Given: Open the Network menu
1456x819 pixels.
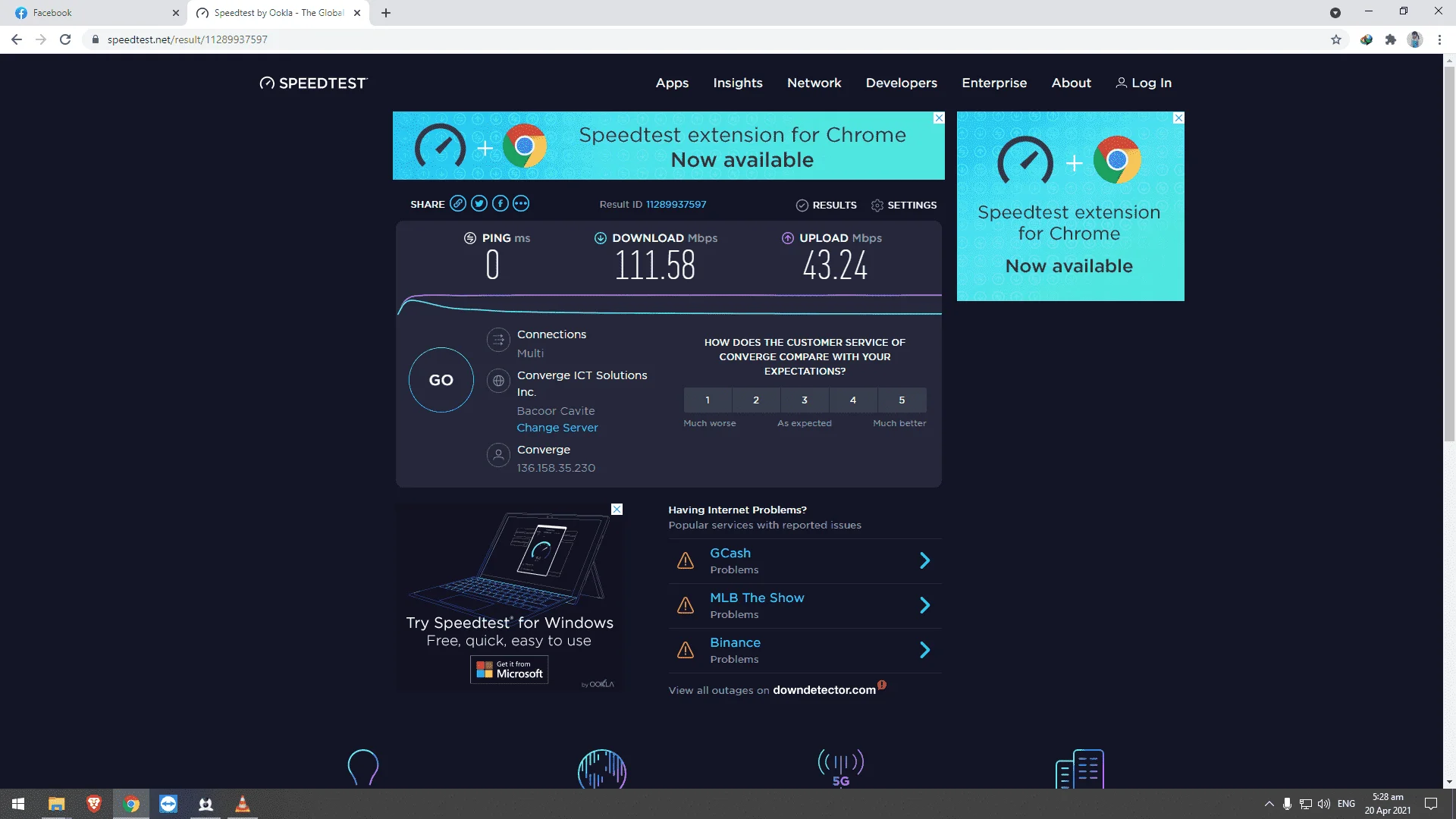Looking at the screenshot, I should [814, 83].
